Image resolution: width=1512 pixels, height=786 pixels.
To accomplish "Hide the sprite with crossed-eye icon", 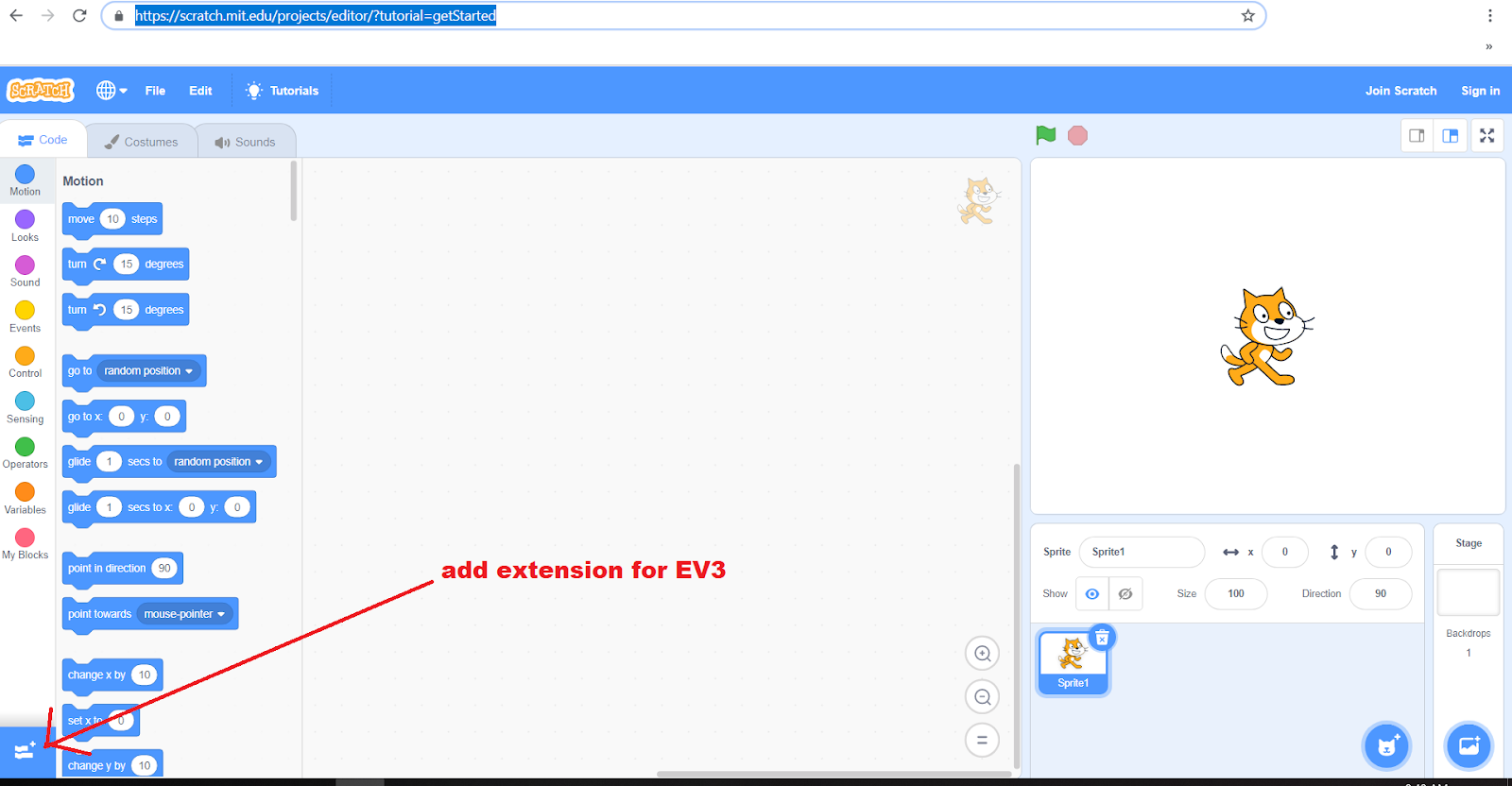I will 1125,594.
